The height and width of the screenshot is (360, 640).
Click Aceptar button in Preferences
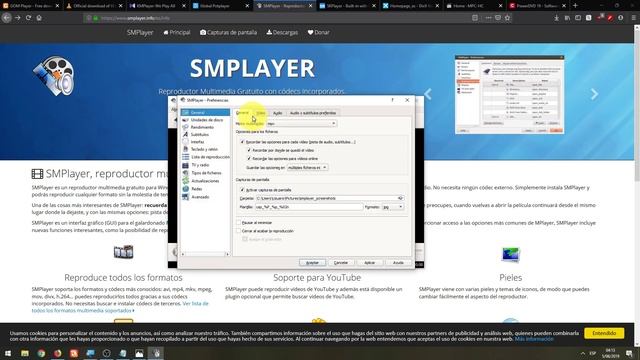click(312, 262)
